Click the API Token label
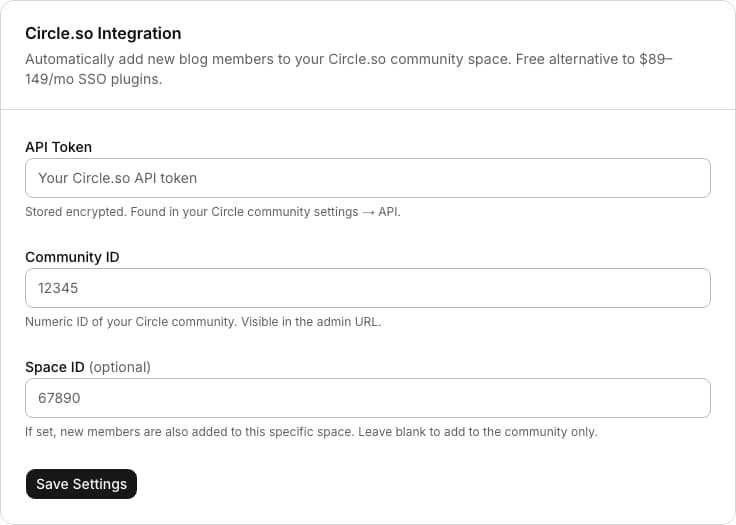The width and height of the screenshot is (736, 525). pyautogui.click(x=59, y=147)
